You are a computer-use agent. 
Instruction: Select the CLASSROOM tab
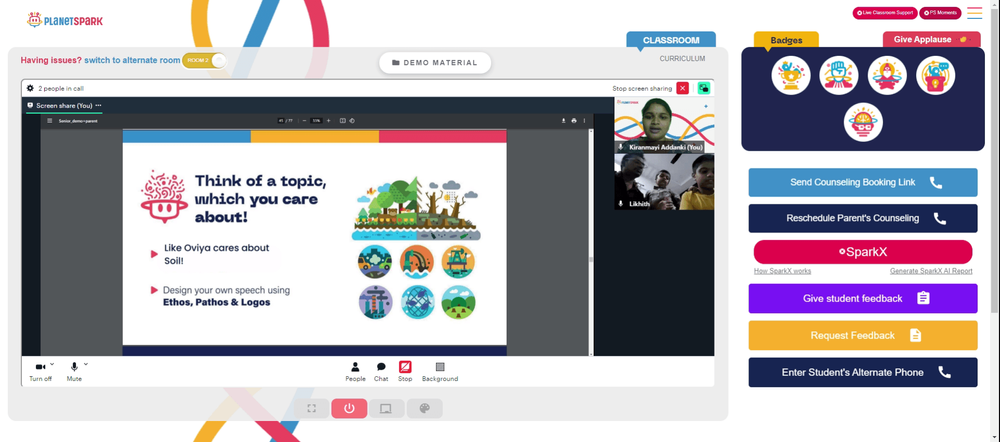click(671, 40)
